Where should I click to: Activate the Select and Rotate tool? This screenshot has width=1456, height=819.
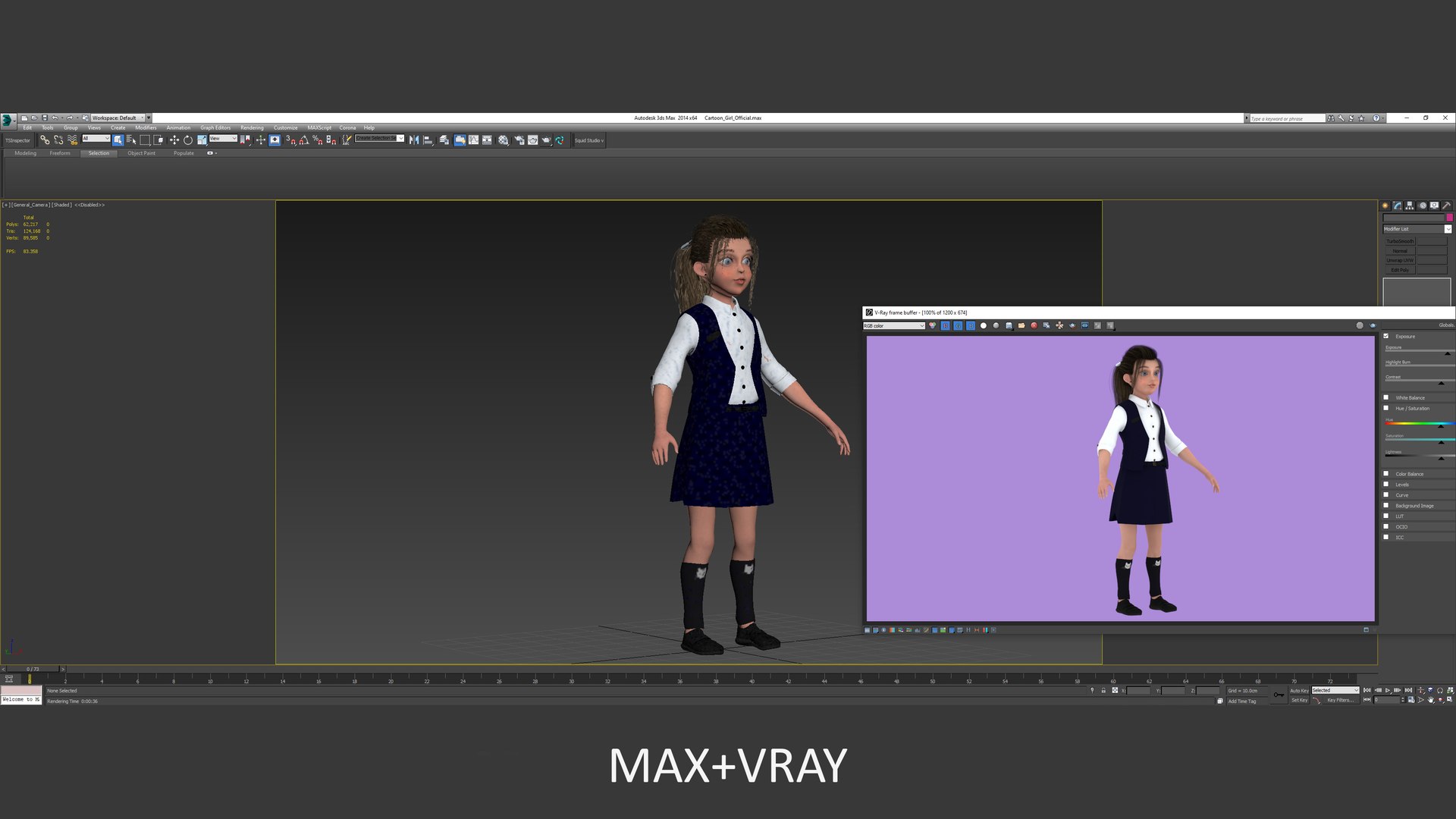coord(187,140)
